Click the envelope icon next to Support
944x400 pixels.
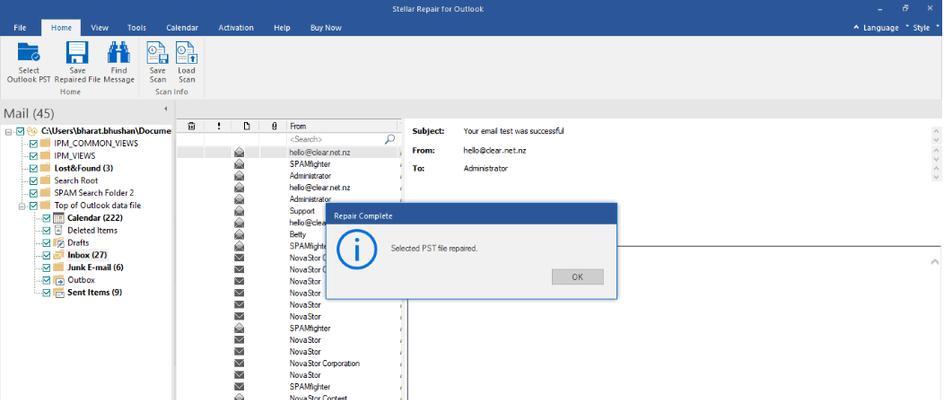tap(239, 211)
